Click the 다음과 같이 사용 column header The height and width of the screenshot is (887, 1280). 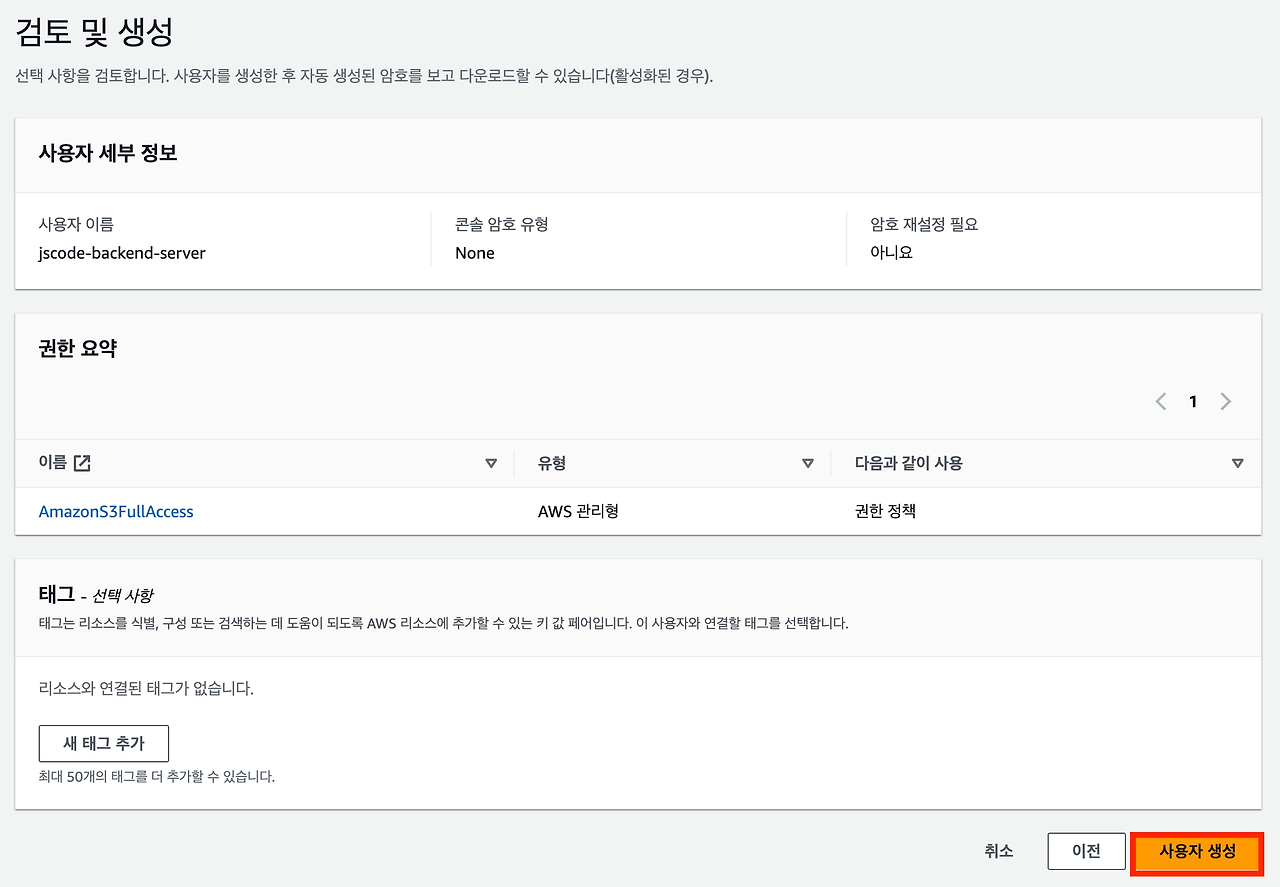coord(909,463)
